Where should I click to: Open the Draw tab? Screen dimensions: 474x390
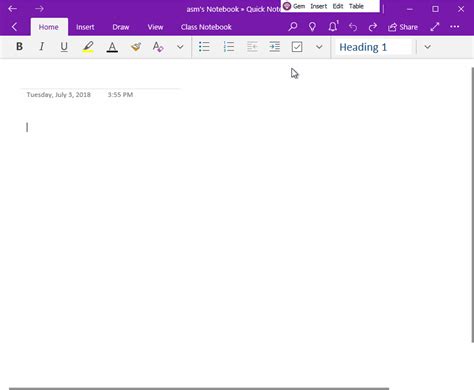[121, 27]
